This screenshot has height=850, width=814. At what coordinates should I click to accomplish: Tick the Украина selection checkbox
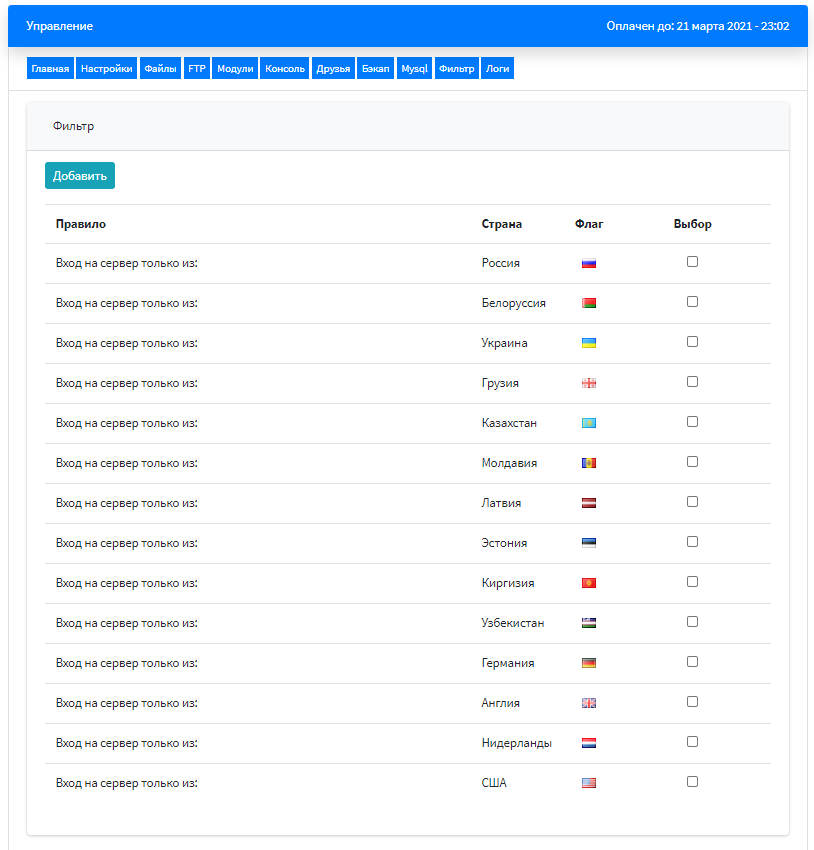click(692, 342)
